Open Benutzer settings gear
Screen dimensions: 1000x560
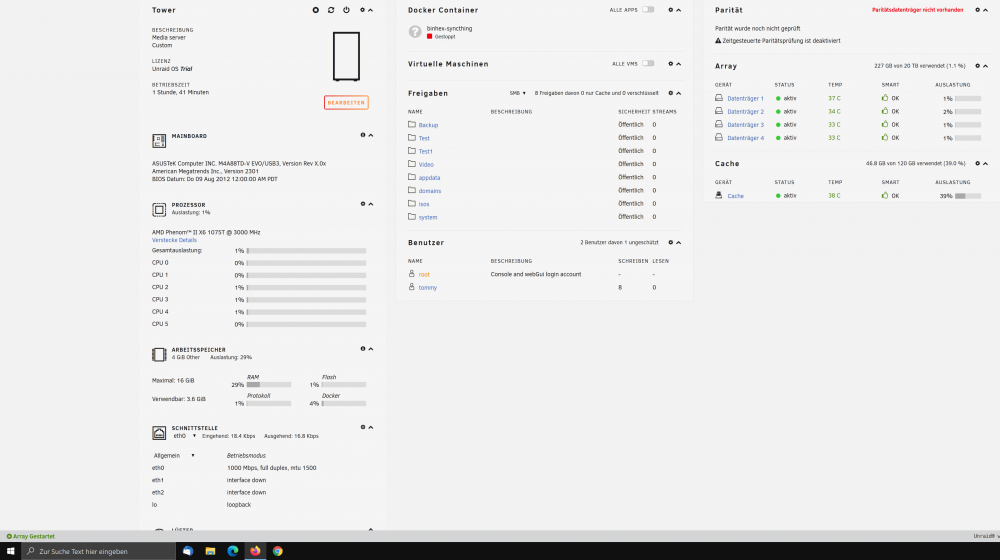(x=670, y=242)
